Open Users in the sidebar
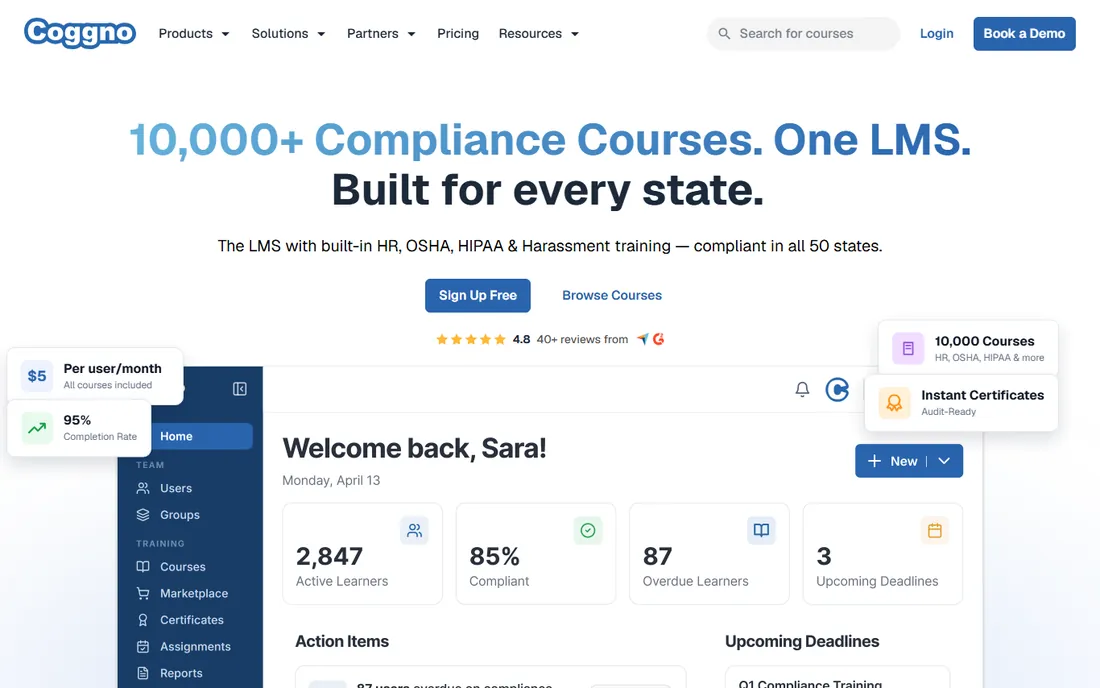The height and width of the screenshot is (688, 1100). click(x=175, y=488)
